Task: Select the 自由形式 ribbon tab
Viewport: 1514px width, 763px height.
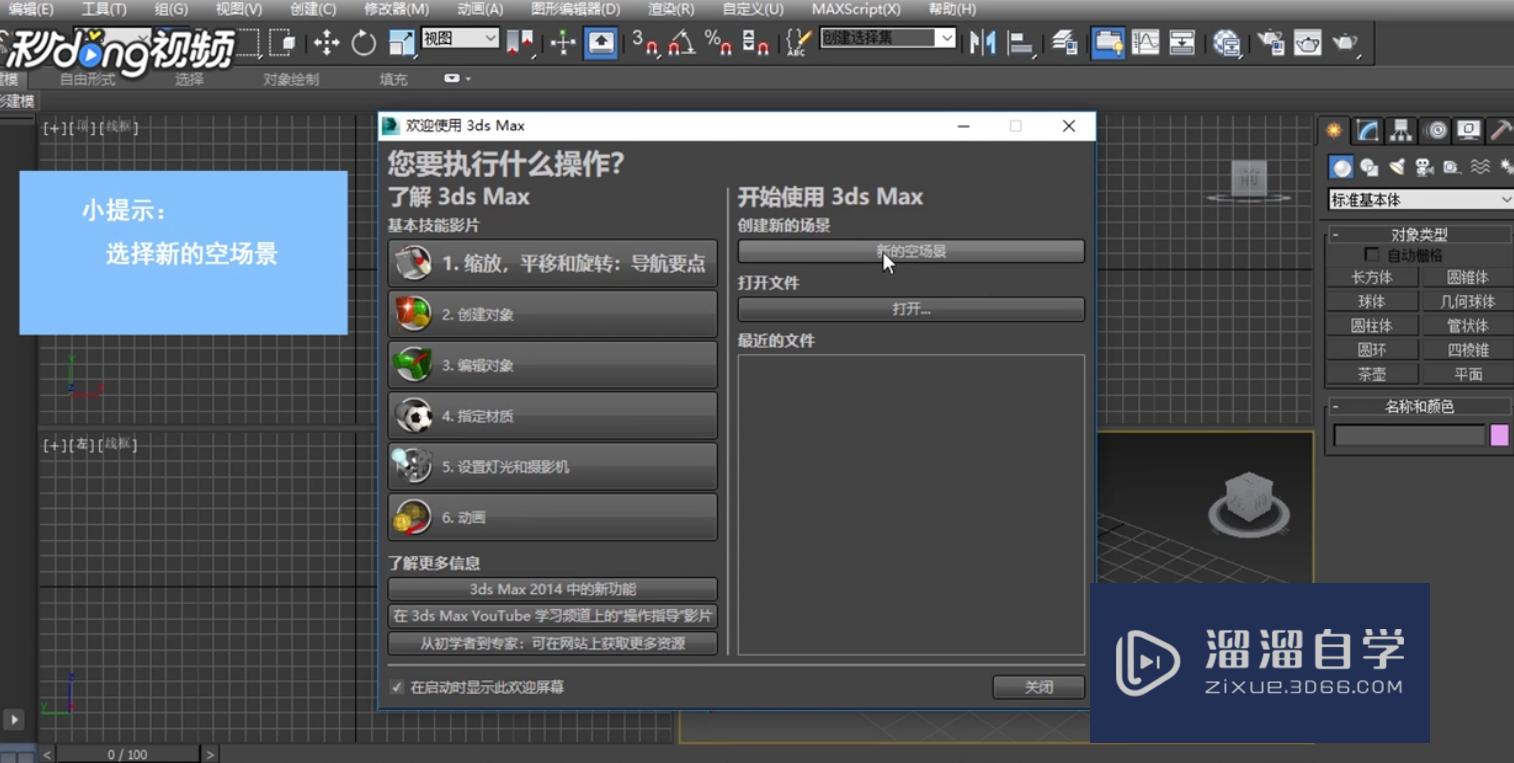Action: click(88, 79)
